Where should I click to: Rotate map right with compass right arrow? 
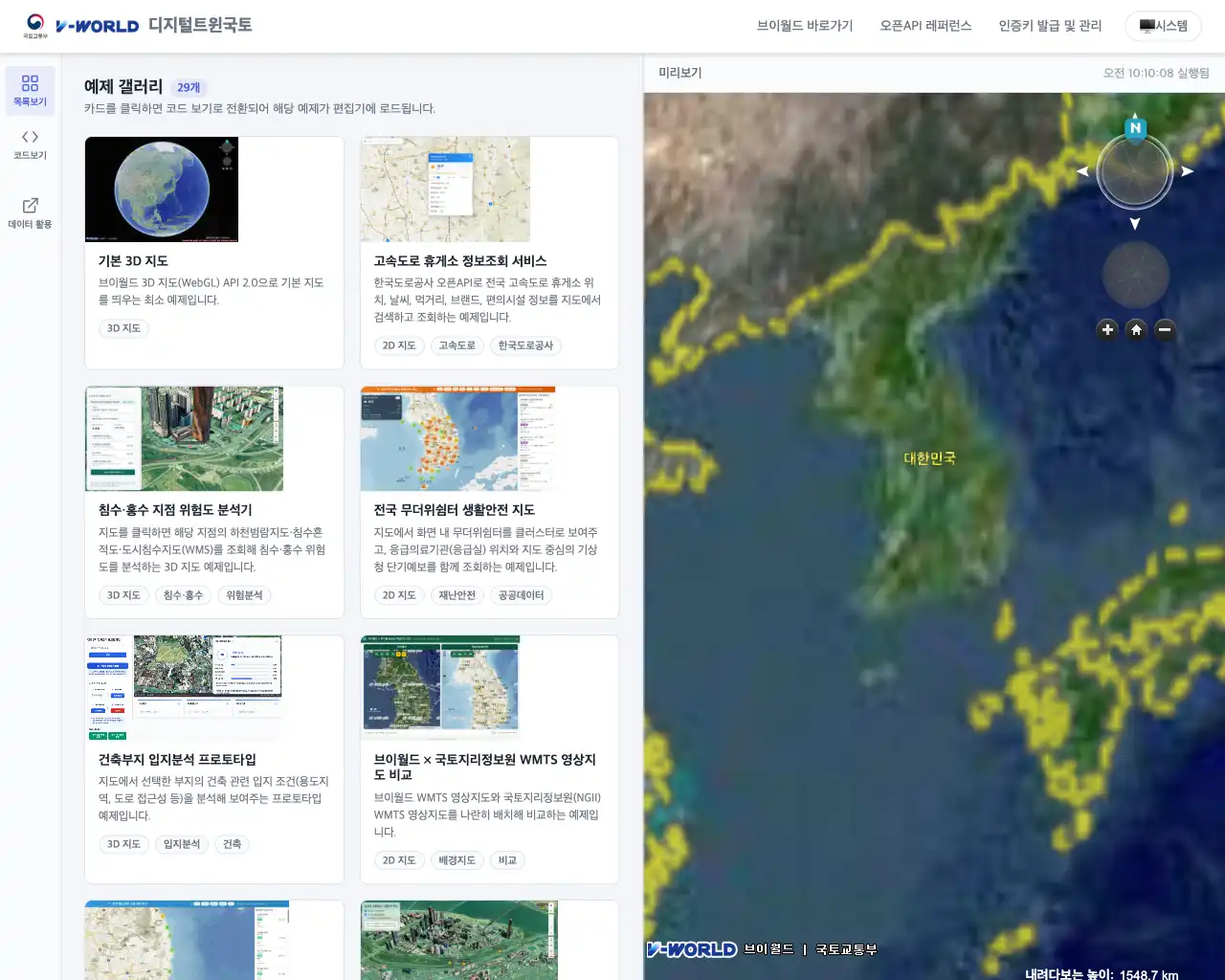pyautogui.click(x=1187, y=171)
